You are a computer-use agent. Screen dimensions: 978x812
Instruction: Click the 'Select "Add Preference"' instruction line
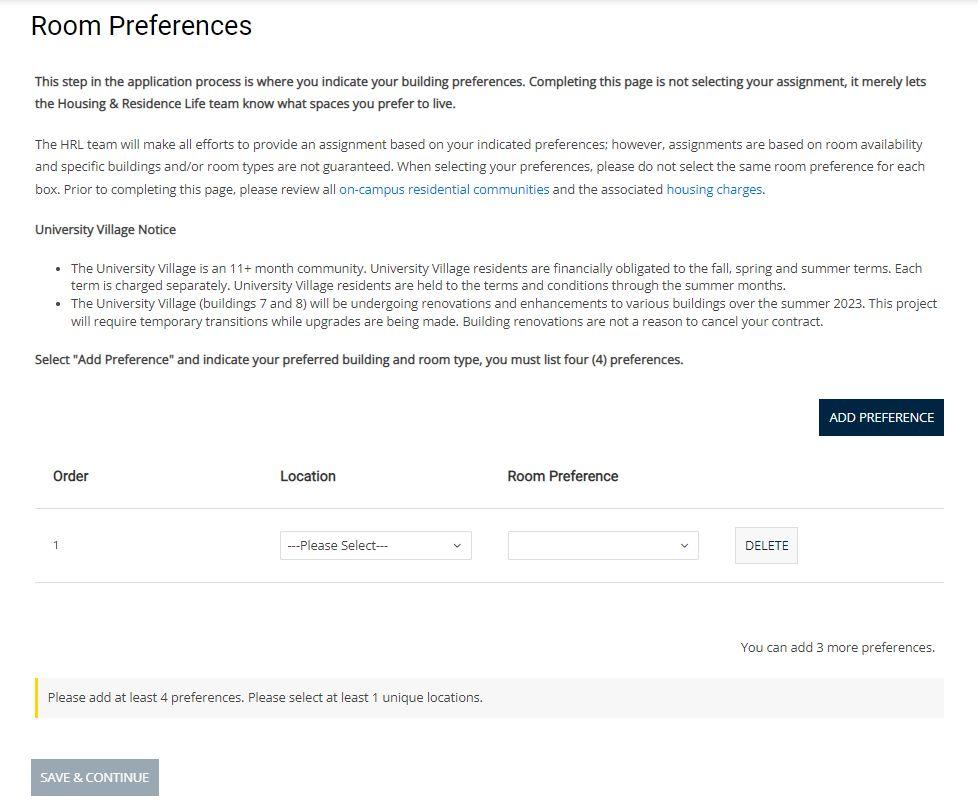pyautogui.click(x=359, y=360)
